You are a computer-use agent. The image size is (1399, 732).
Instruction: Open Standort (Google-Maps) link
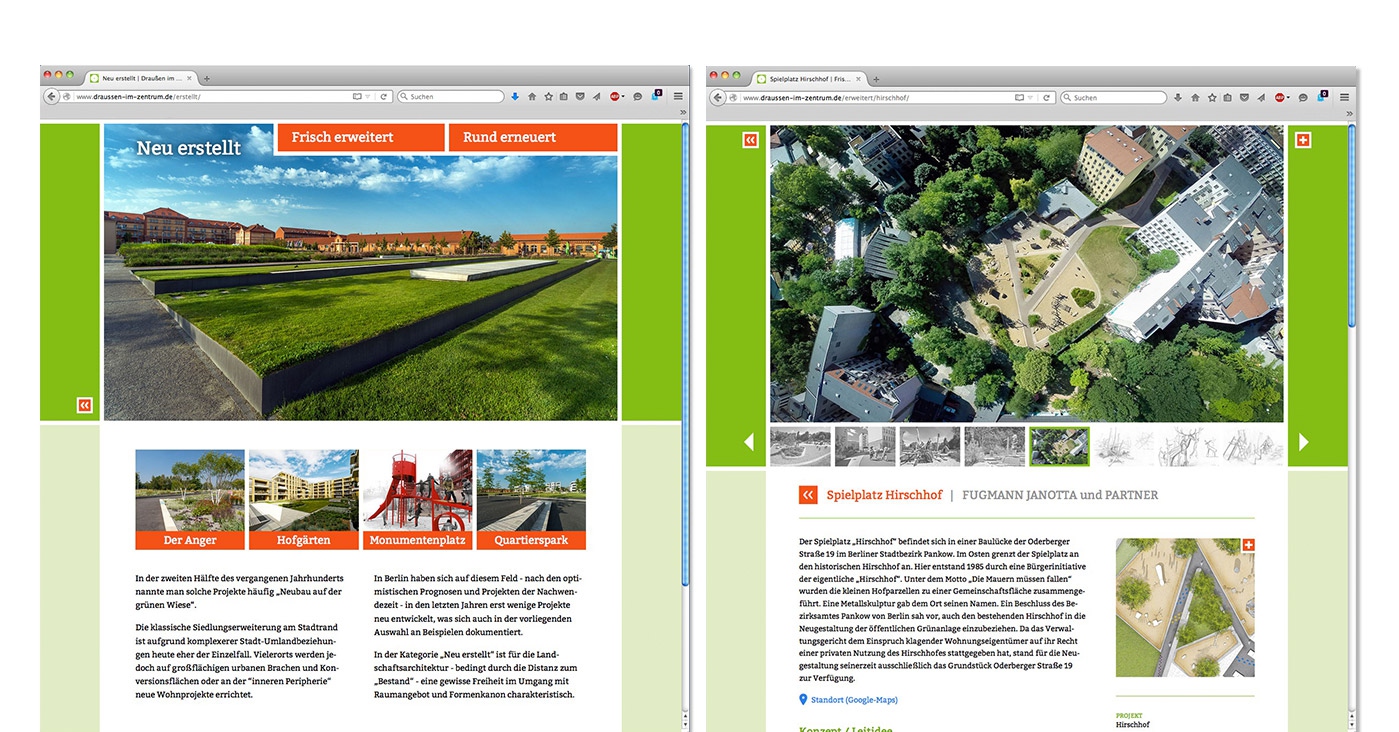[x=854, y=700]
